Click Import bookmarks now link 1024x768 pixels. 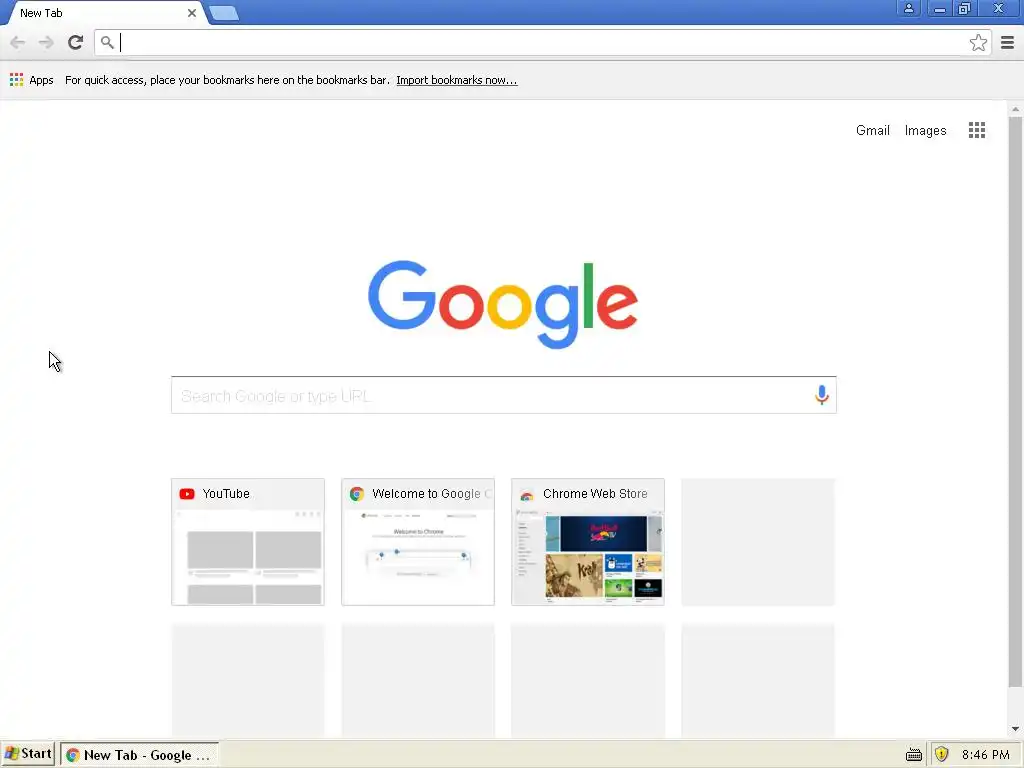point(456,80)
